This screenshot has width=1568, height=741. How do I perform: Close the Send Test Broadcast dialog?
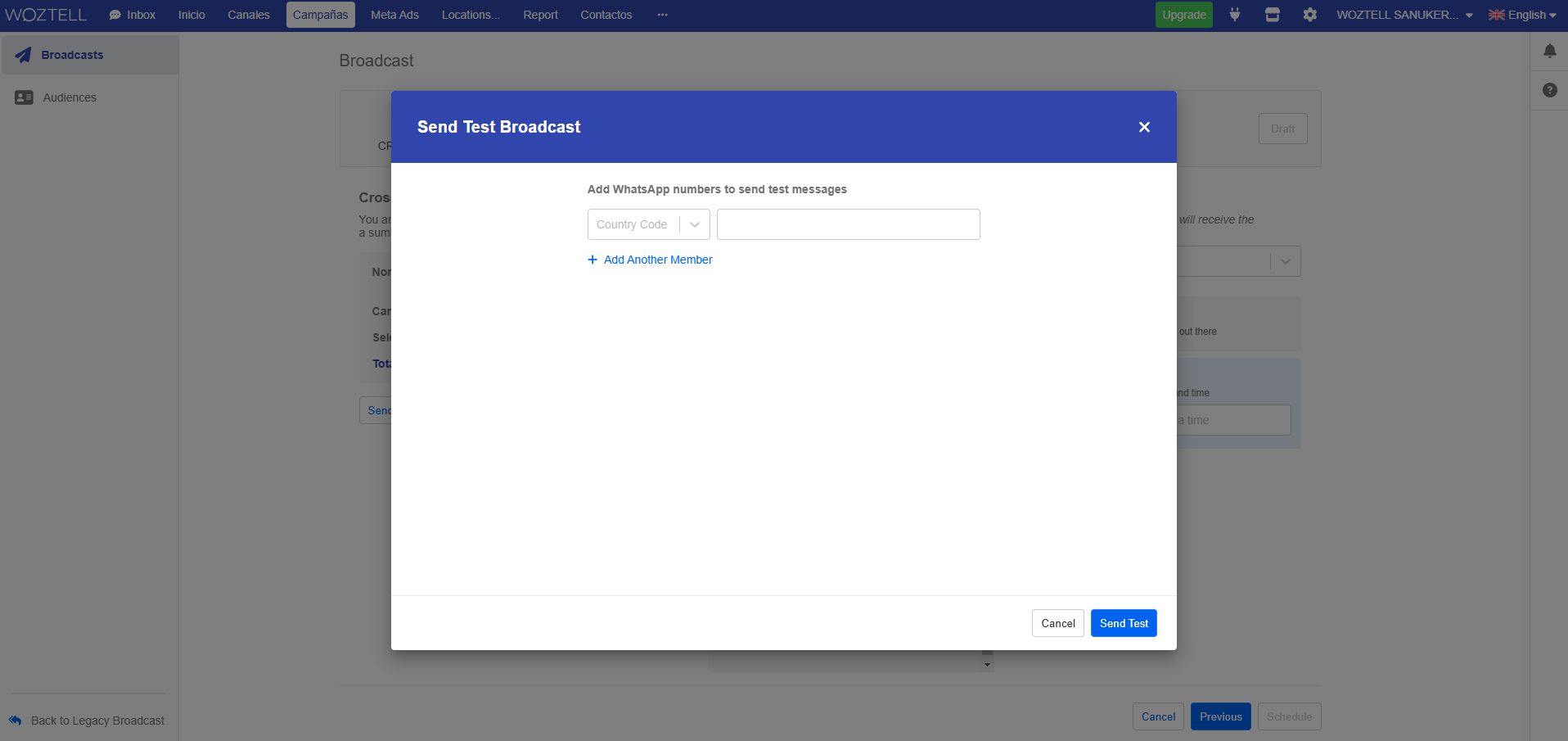[x=1144, y=127]
